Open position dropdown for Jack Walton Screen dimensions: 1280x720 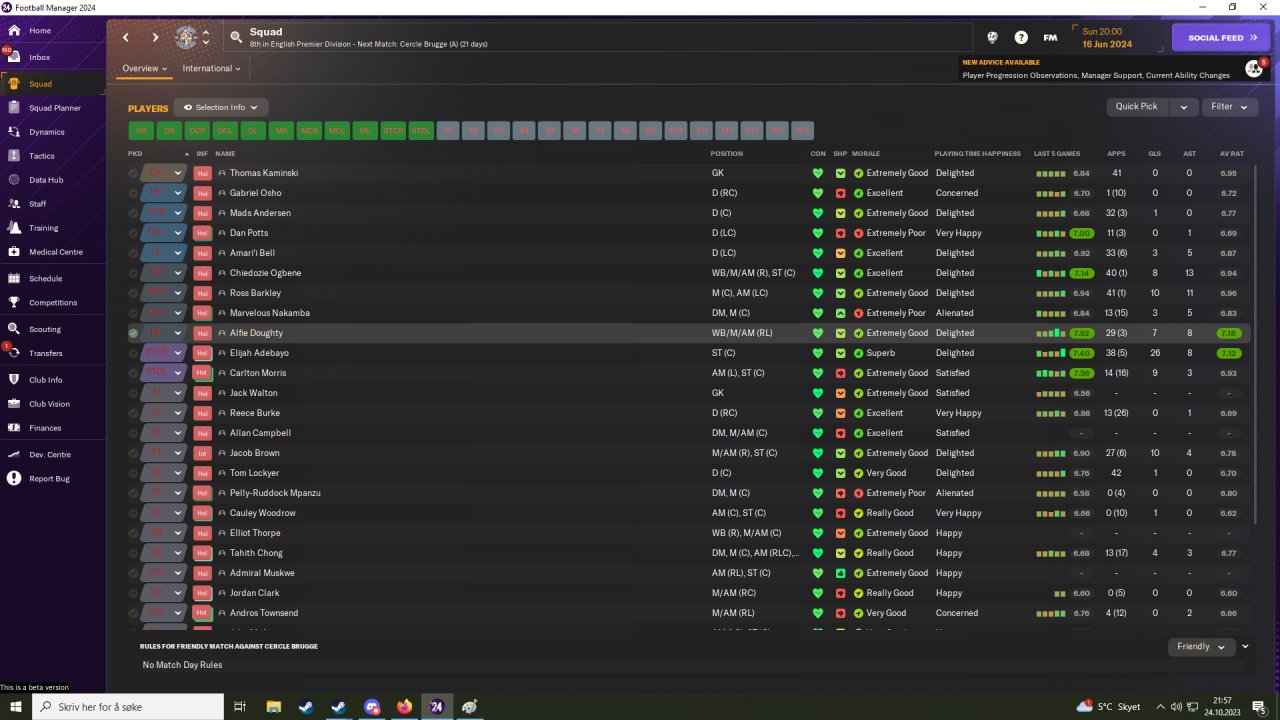pos(178,393)
